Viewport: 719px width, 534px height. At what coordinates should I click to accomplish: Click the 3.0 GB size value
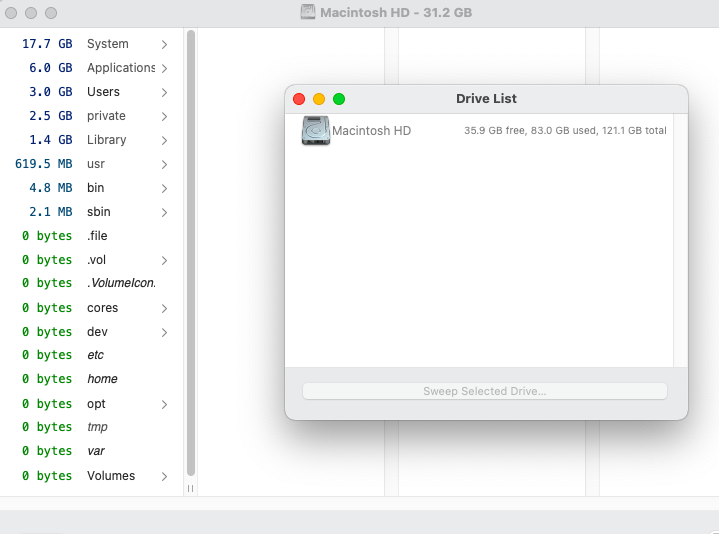click(x=51, y=92)
